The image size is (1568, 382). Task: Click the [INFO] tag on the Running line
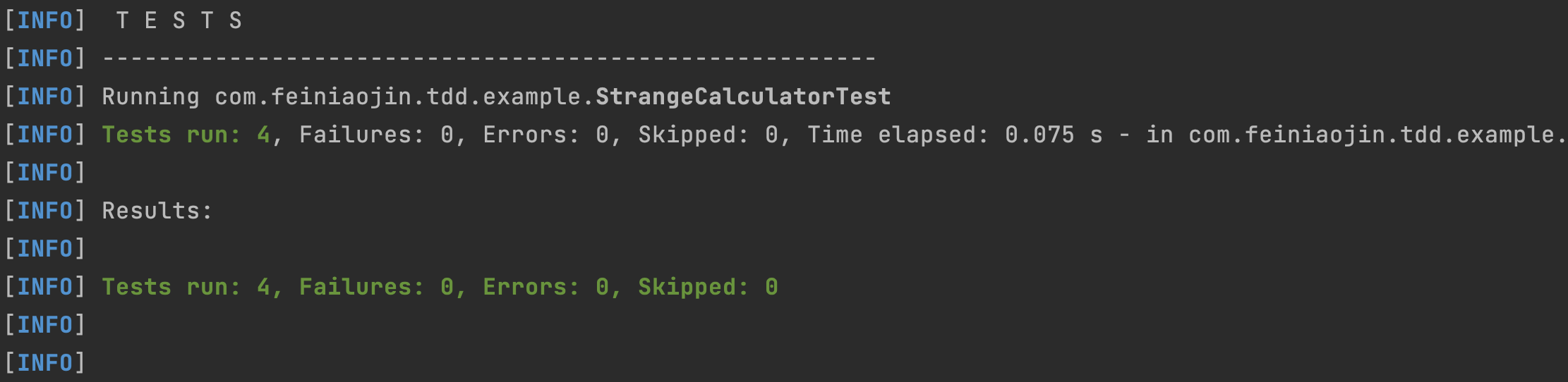point(45,97)
